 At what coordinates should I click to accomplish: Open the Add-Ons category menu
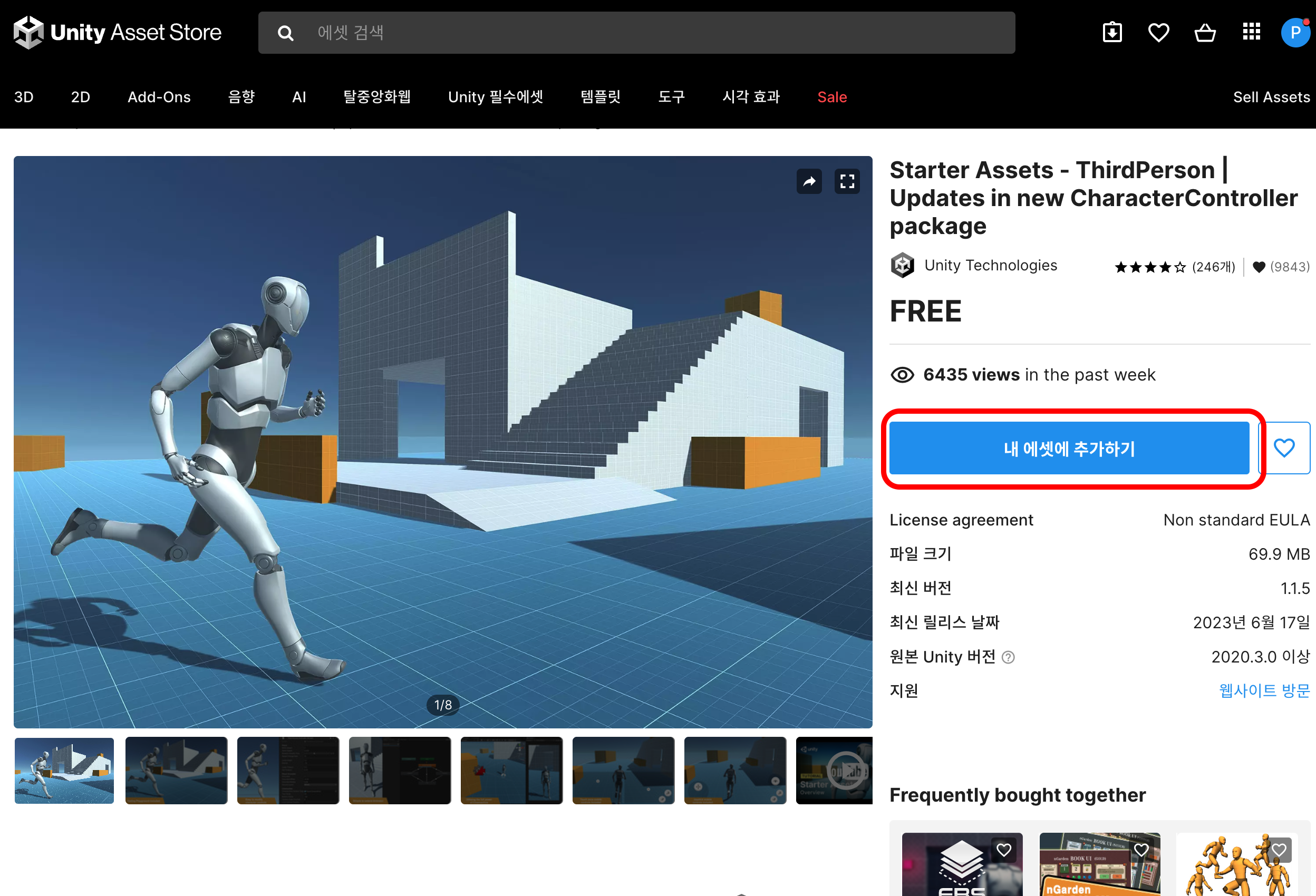point(159,98)
